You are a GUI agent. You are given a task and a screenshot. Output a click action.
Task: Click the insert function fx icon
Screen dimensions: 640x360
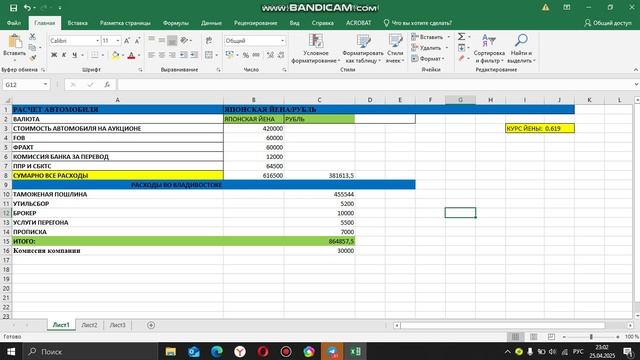point(107,84)
